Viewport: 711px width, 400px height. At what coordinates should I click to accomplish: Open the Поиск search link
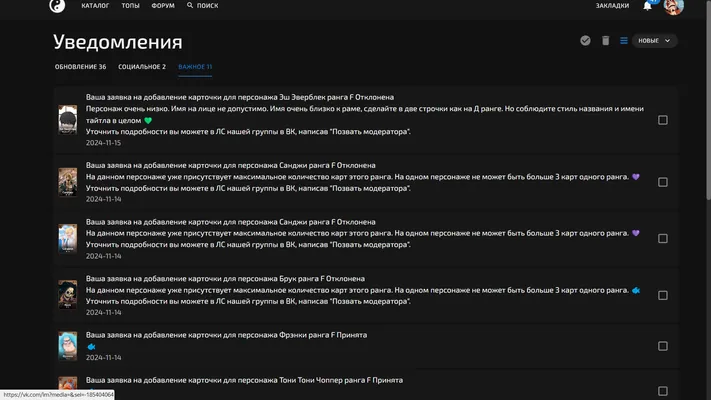tap(207, 5)
